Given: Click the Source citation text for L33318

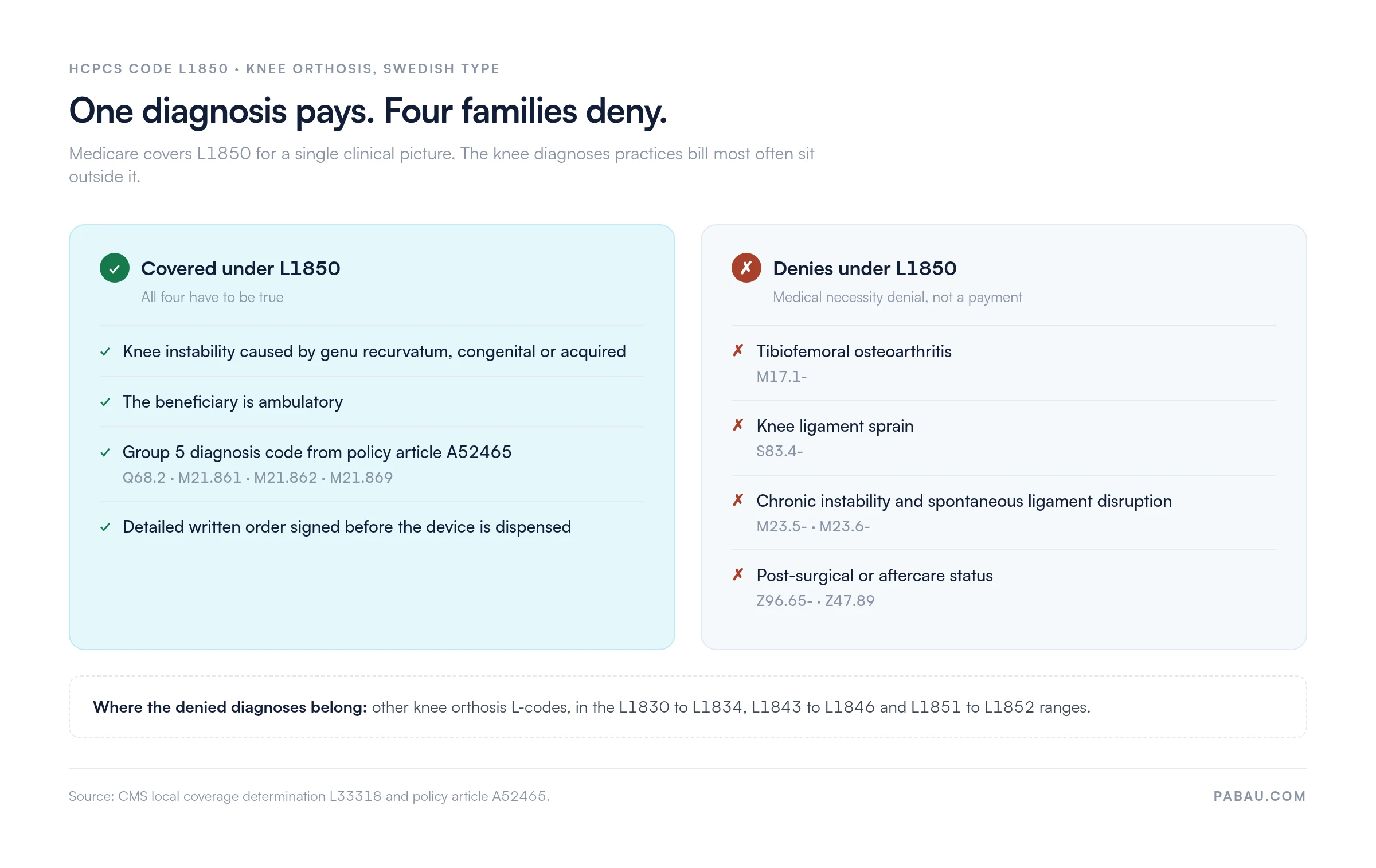Looking at the screenshot, I should tap(309, 796).
